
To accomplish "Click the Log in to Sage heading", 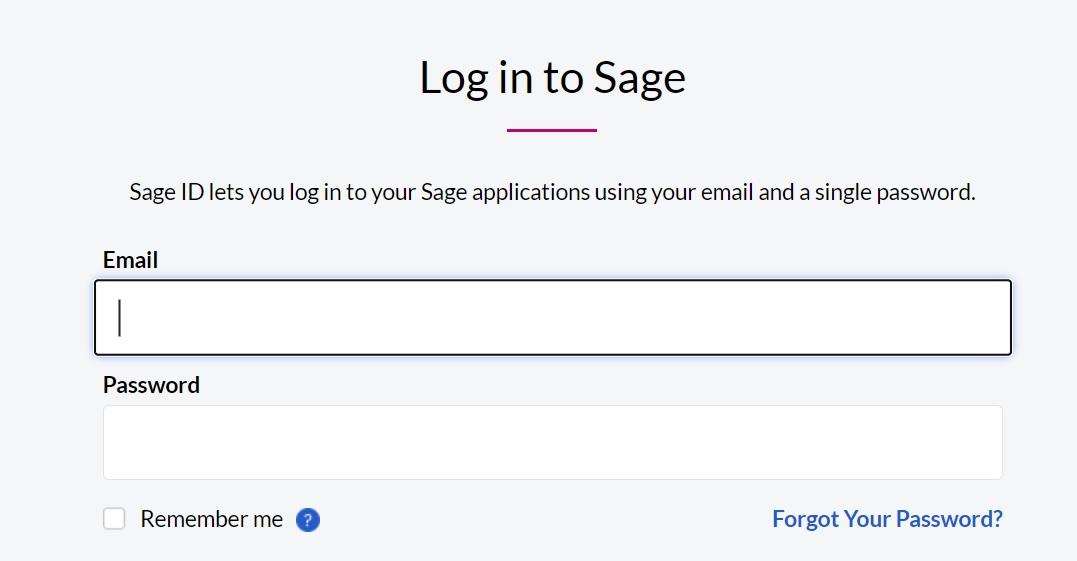I will [552, 78].
